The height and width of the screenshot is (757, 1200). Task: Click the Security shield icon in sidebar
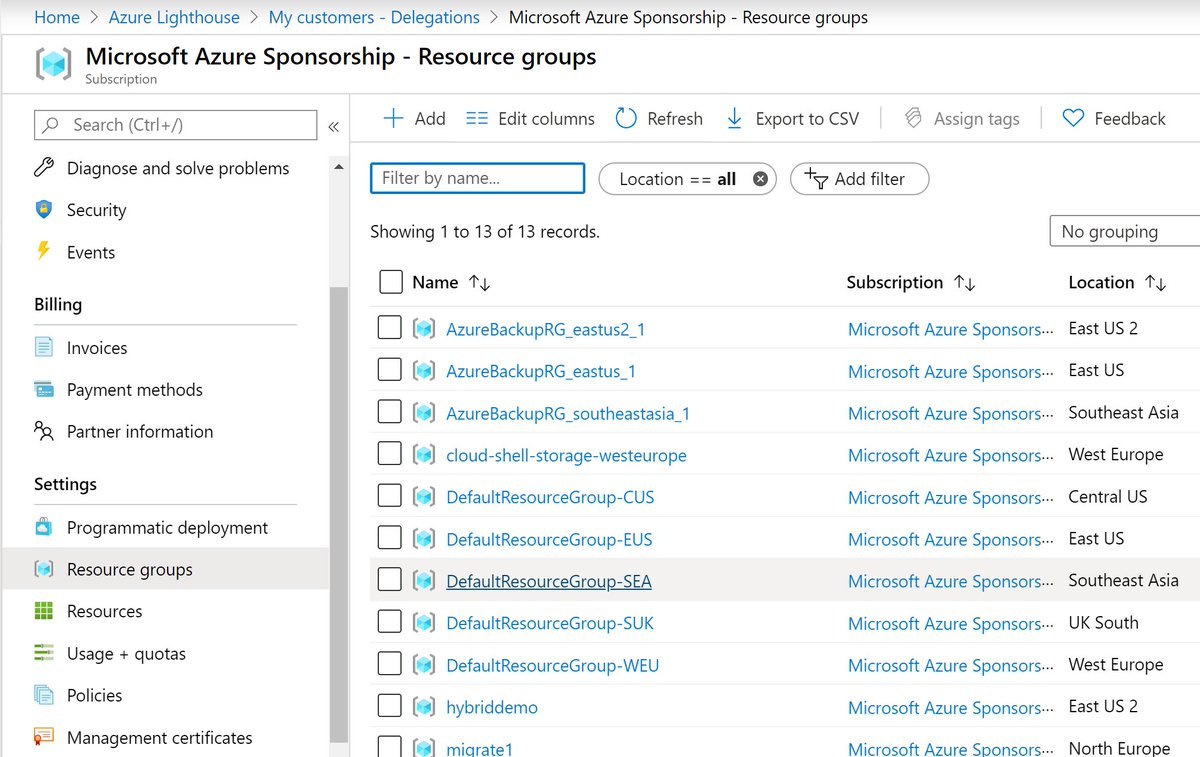[43, 210]
